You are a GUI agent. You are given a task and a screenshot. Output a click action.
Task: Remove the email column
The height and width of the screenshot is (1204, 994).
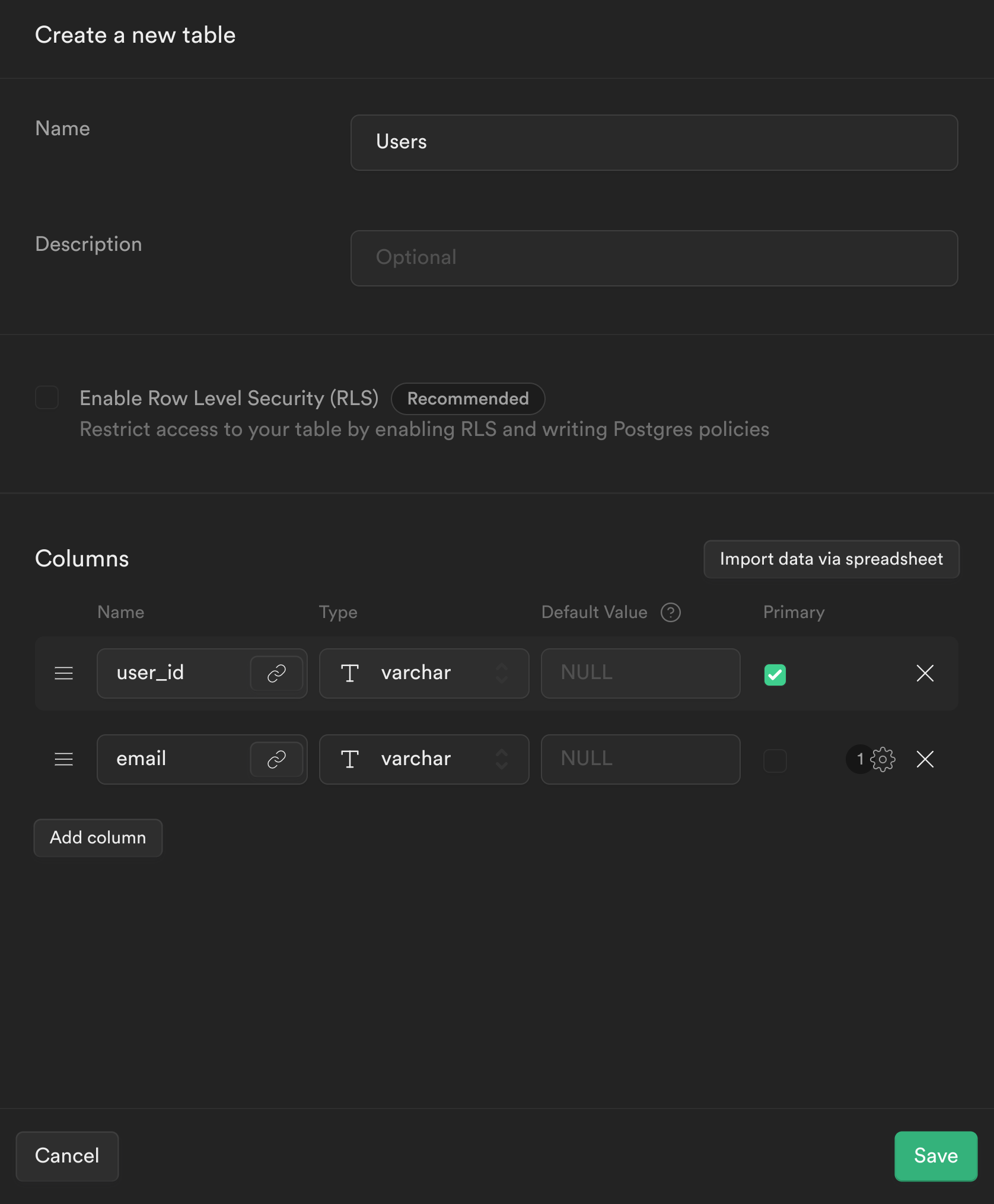click(925, 760)
